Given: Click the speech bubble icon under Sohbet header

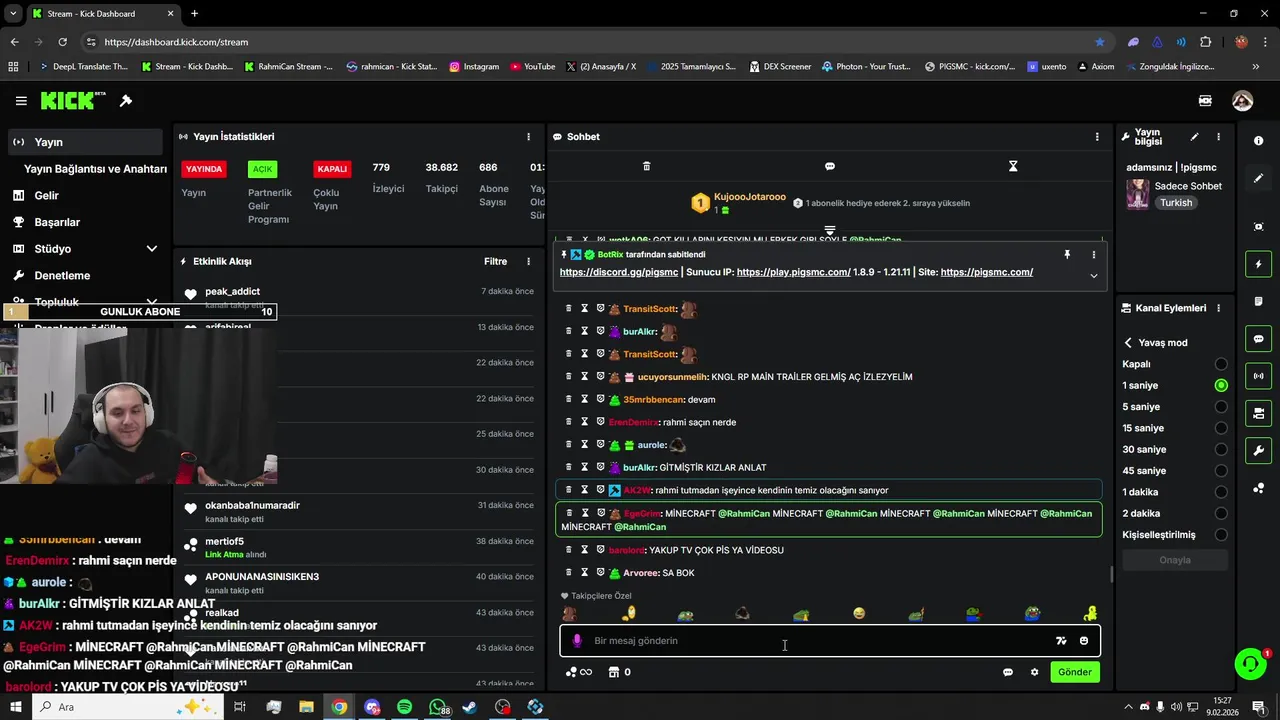Looking at the screenshot, I should pyautogui.click(x=830, y=166).
